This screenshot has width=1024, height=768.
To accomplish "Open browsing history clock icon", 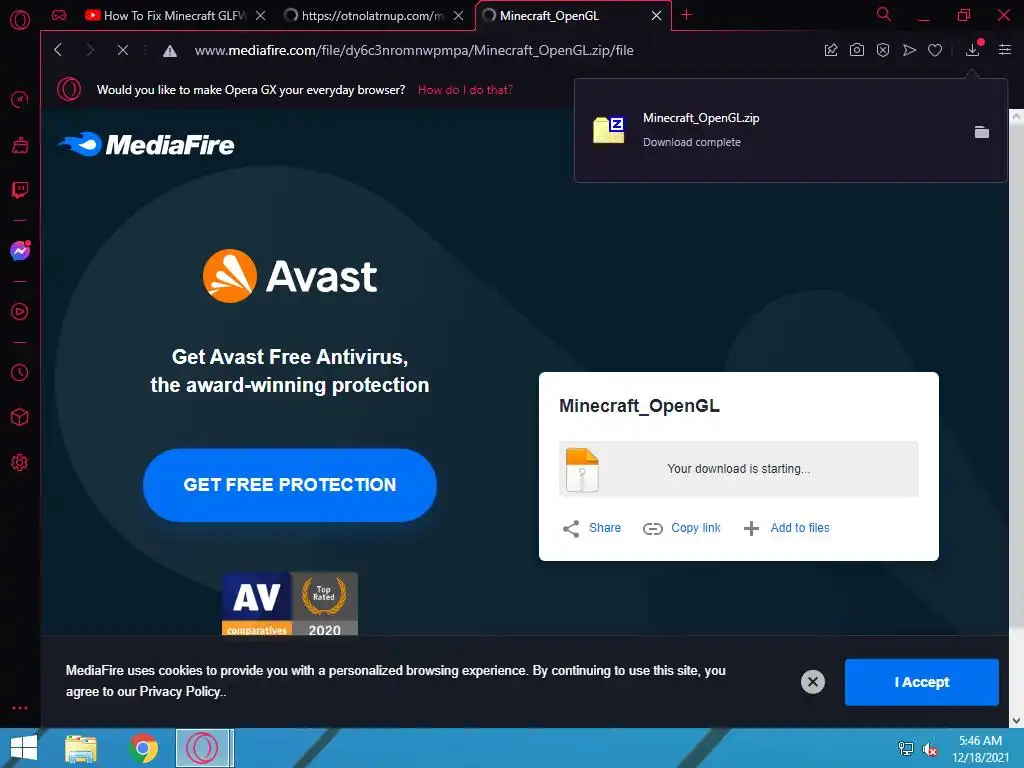I will coord(20,372).
